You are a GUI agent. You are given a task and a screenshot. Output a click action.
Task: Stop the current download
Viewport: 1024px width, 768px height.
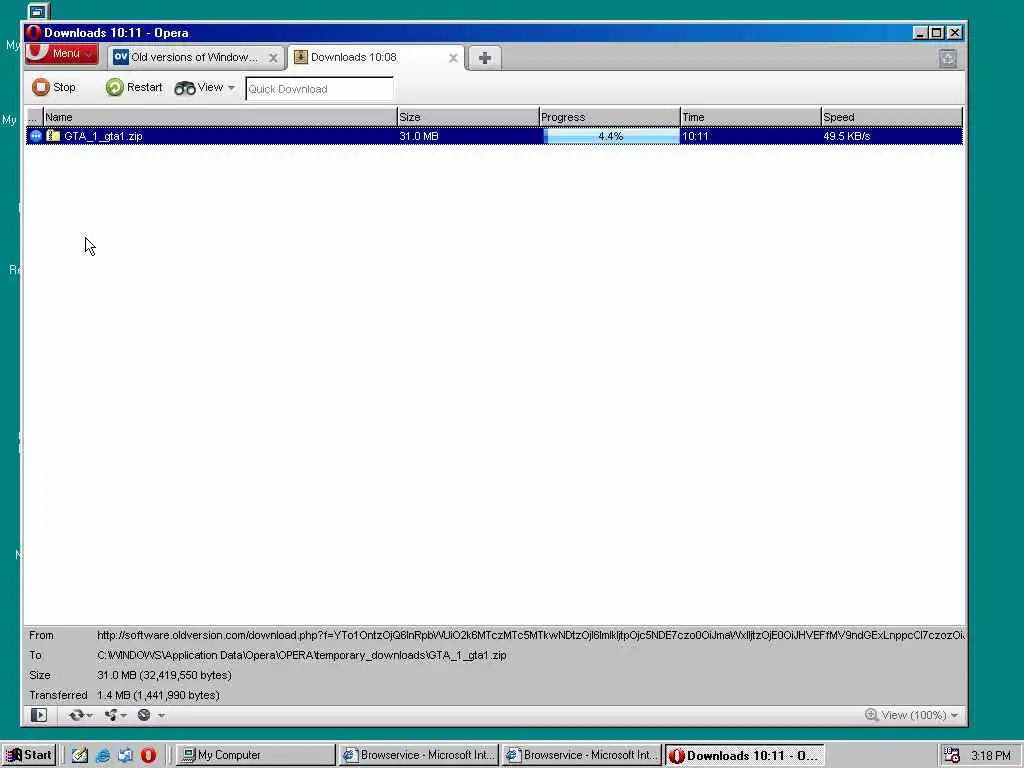tap(54, 88)
